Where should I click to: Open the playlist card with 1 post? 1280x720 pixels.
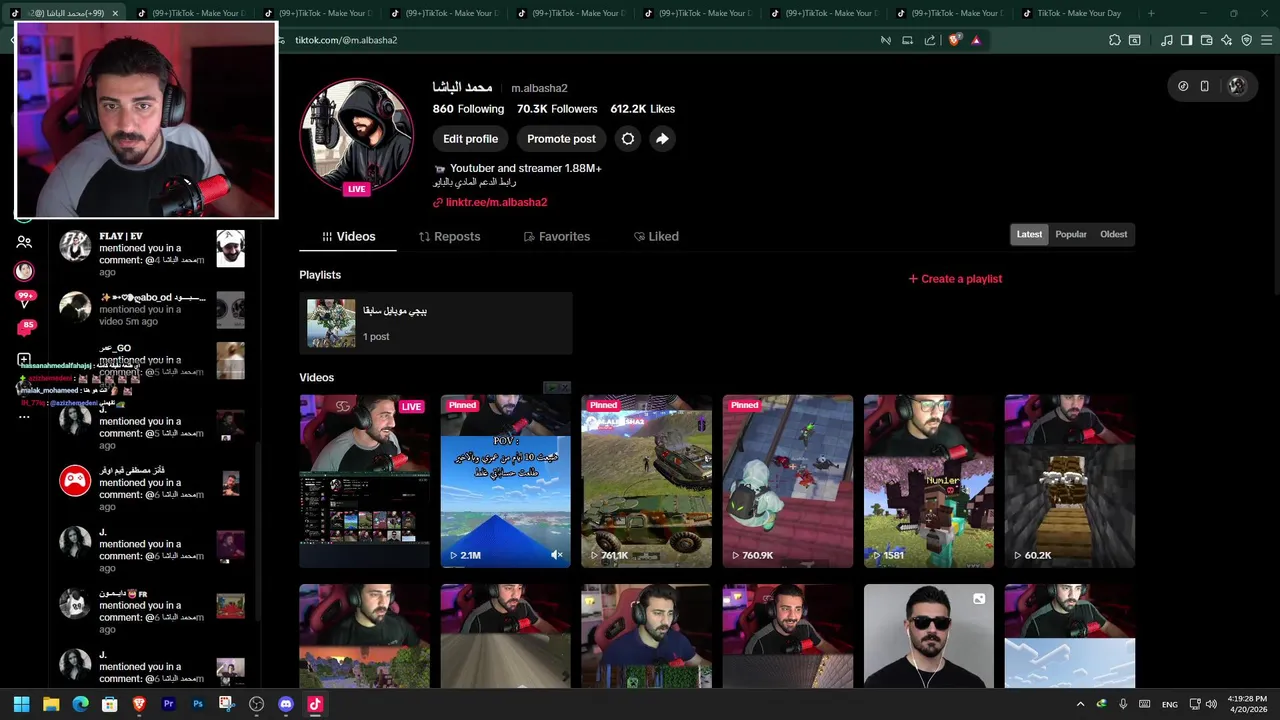coord(436,323)
